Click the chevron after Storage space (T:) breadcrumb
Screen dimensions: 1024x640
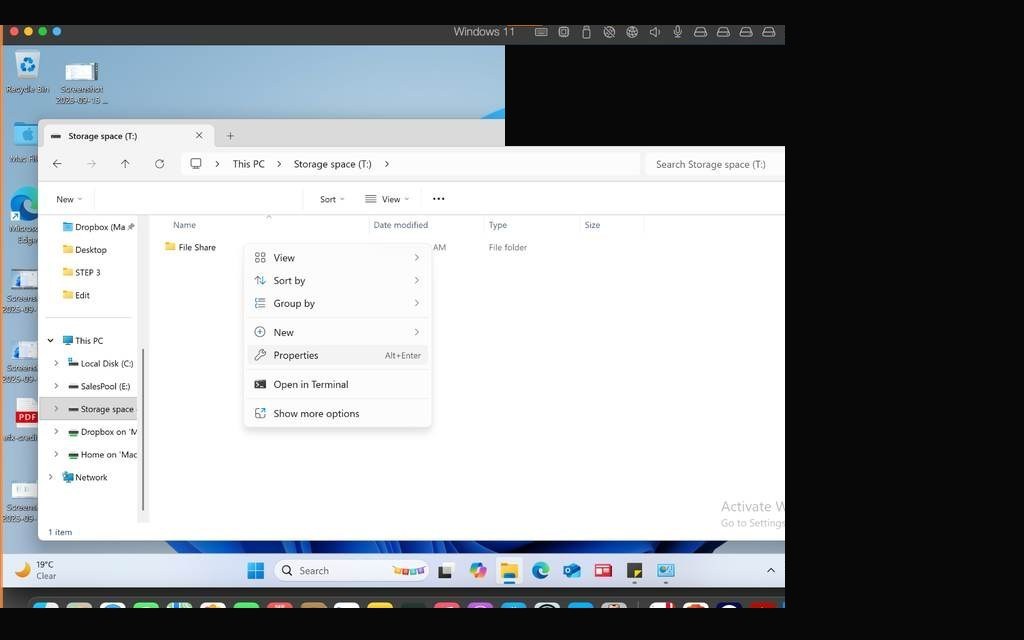pos(387,164)
